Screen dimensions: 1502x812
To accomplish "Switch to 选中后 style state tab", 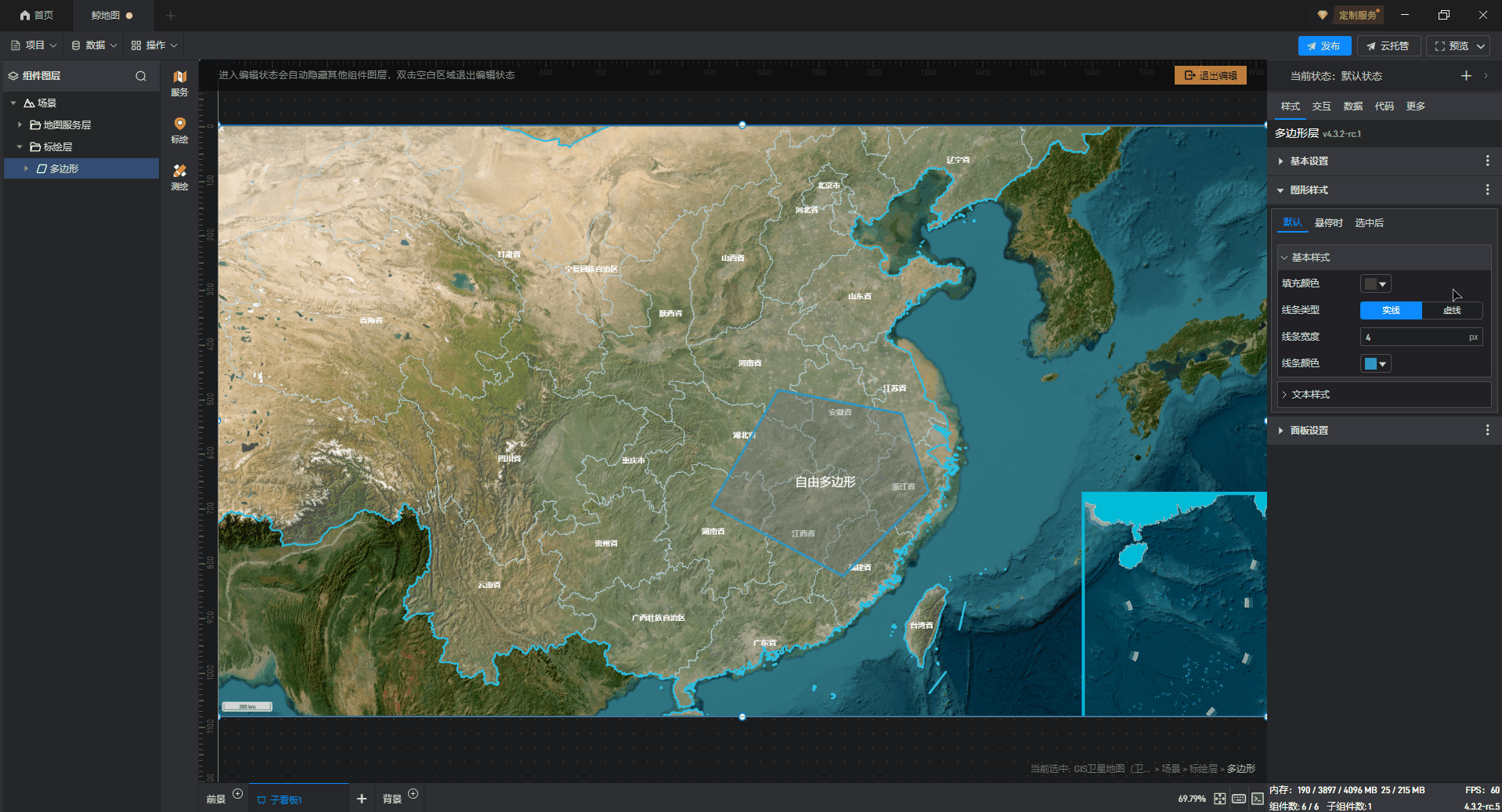I will coord(1370,223).
